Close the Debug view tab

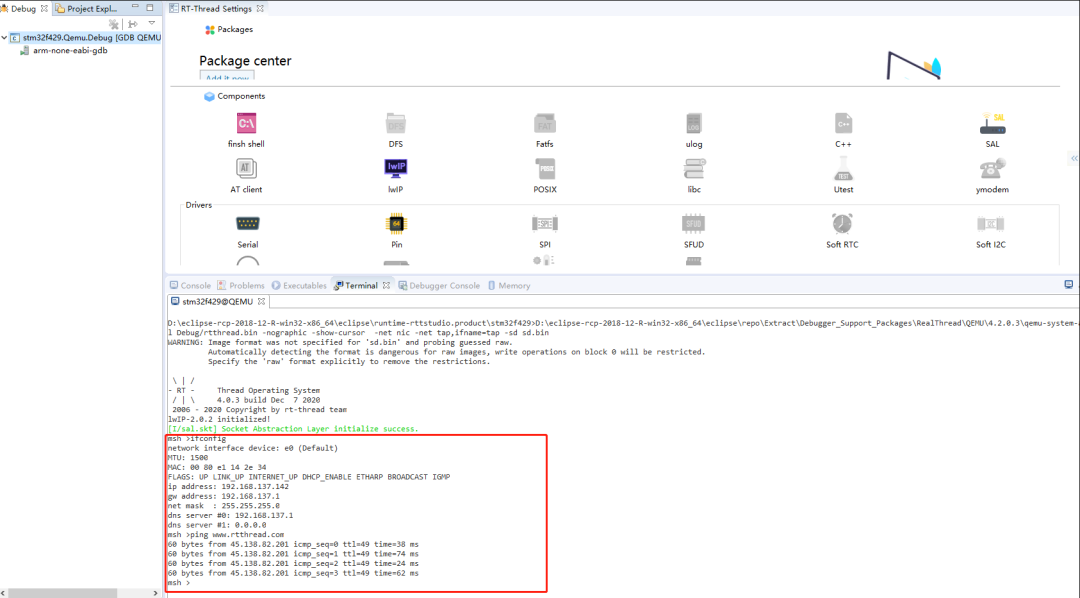(x=44, y=8)
